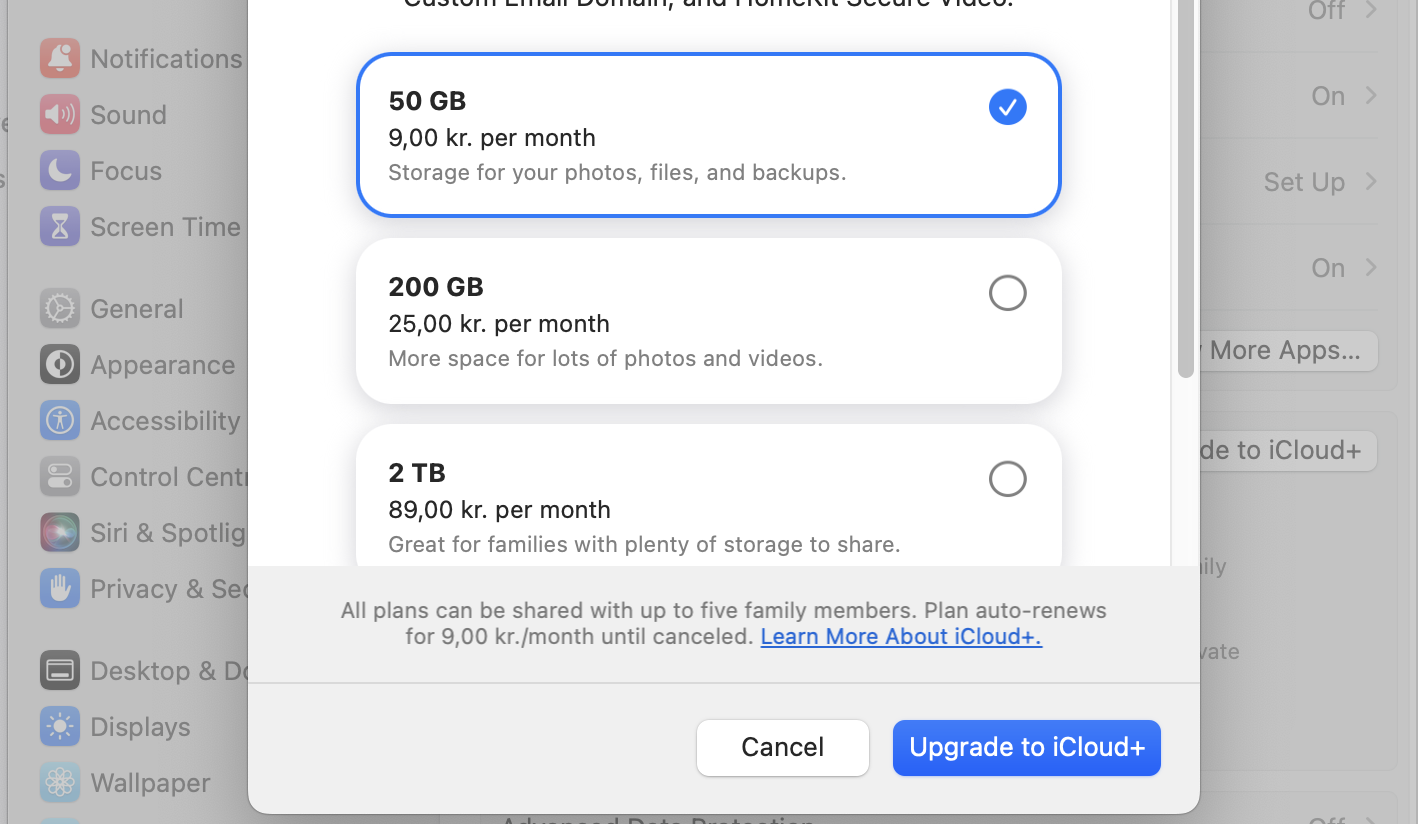Choose the 200 GB plan radio button
The image size is (1418, 824).
click(1008, 293)
